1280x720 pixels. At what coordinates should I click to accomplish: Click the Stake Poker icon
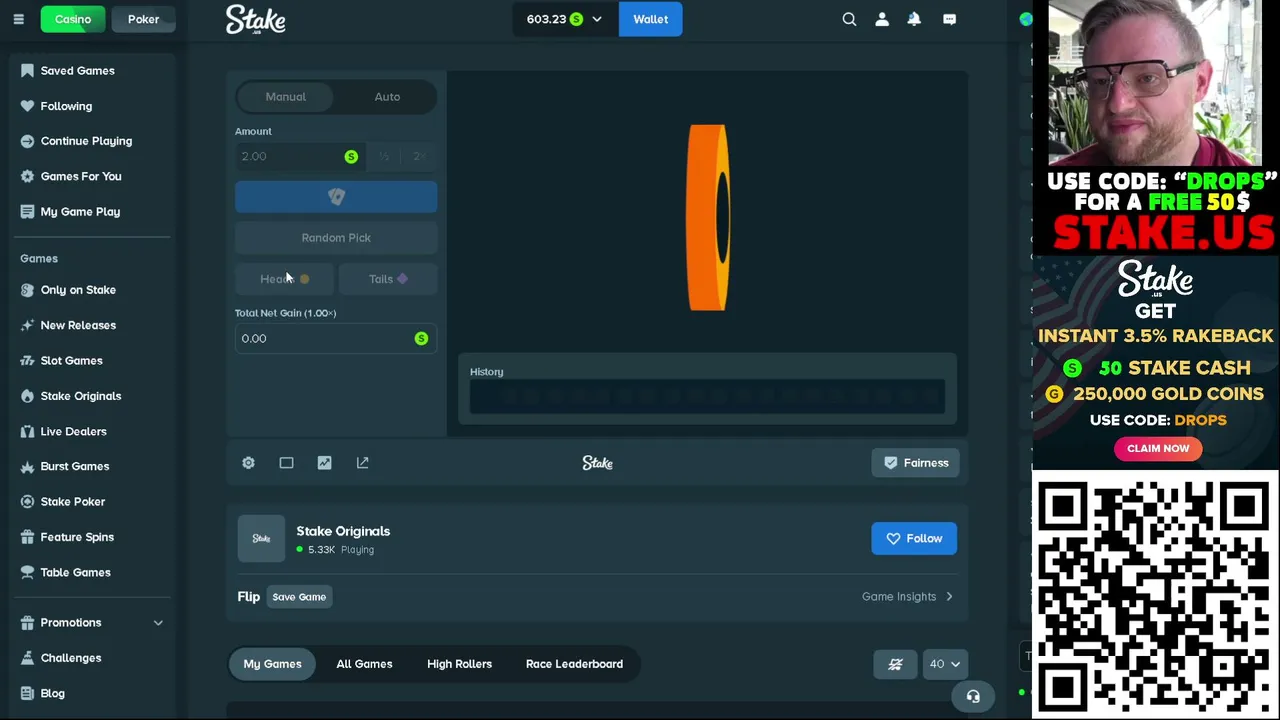[27, 502]
